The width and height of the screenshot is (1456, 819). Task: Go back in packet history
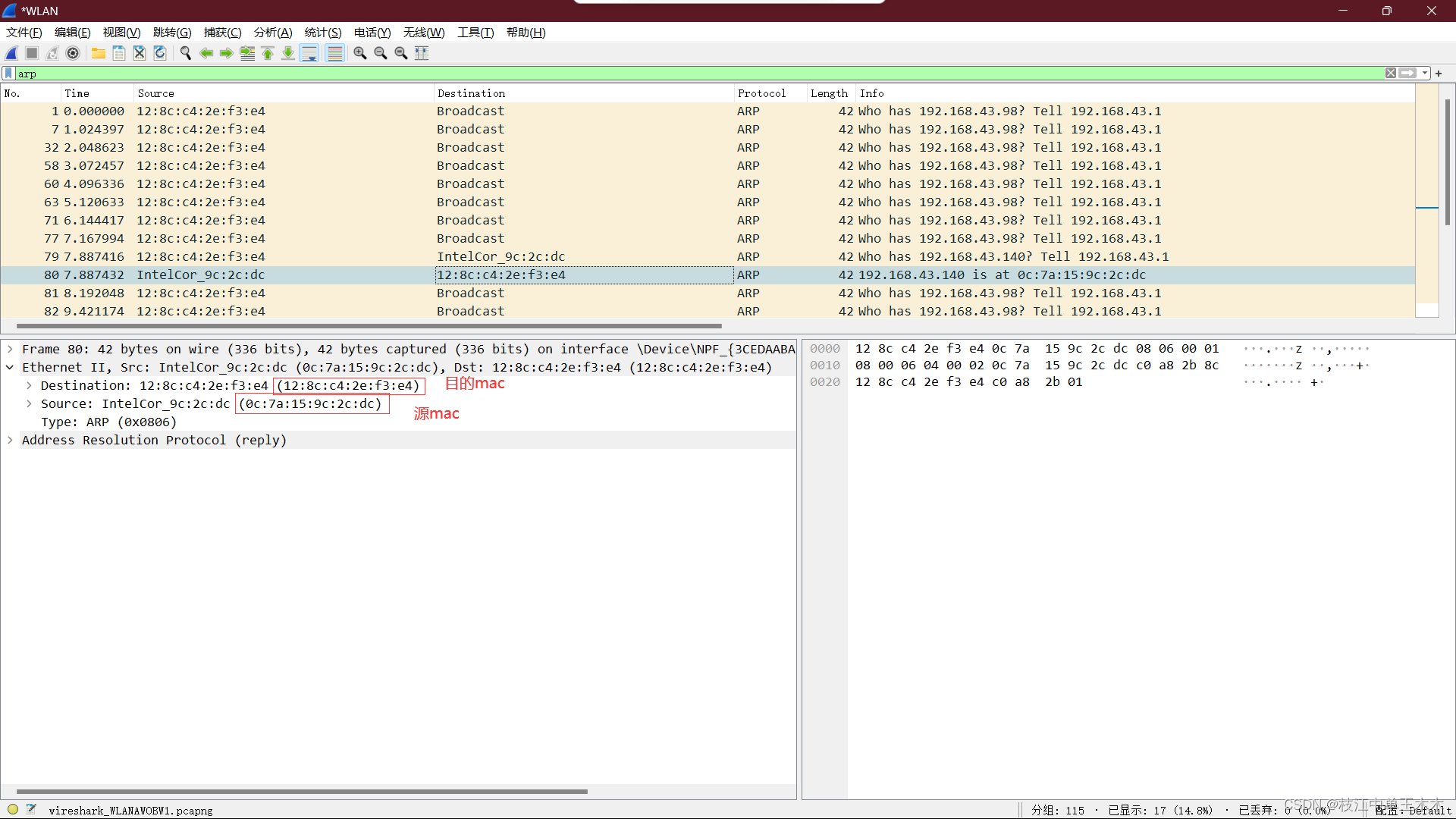pyautogui.click(x=206, y=53)
